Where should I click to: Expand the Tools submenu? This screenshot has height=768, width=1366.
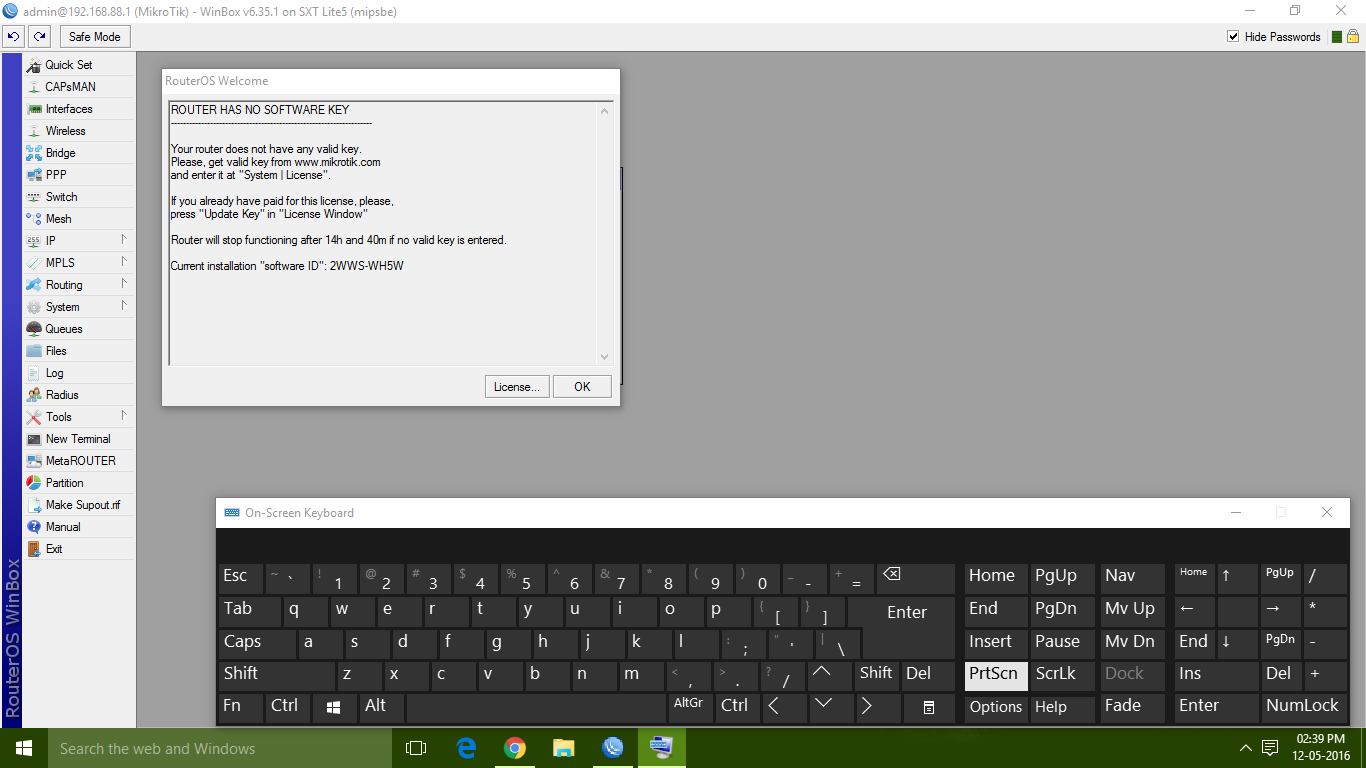pos(79,417)
